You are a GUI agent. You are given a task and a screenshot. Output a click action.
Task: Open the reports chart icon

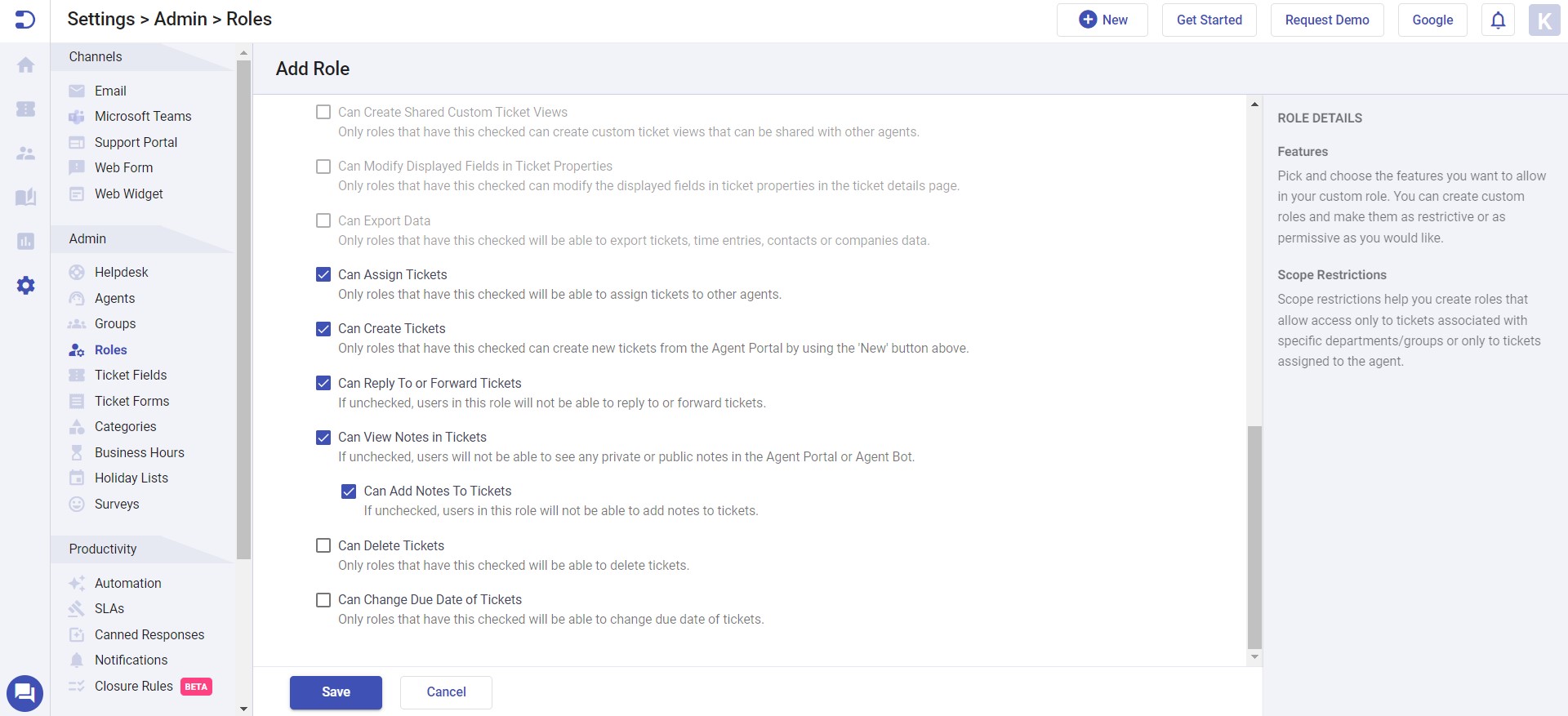coord(25,241)
